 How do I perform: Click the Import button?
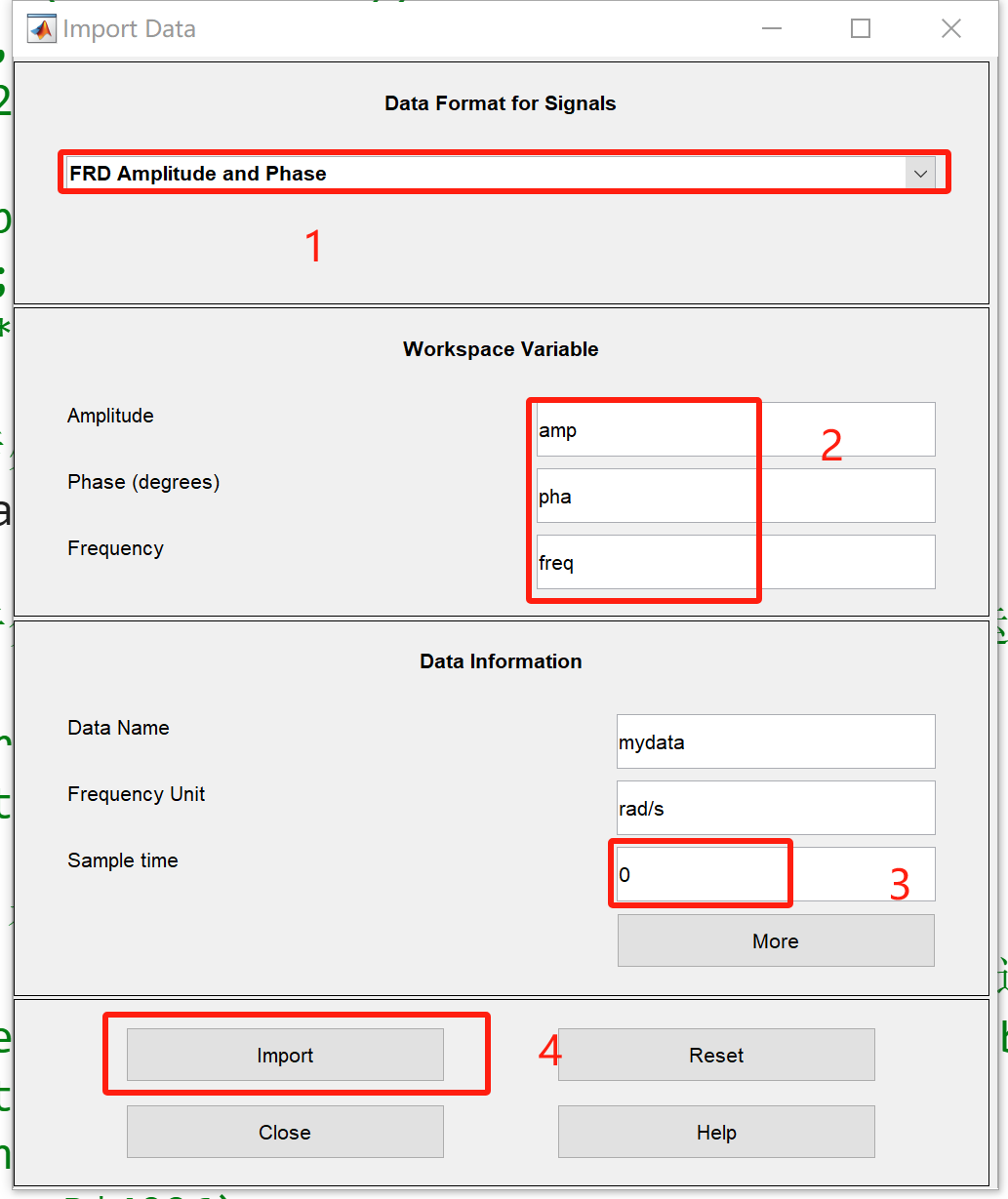(285, 1055)
